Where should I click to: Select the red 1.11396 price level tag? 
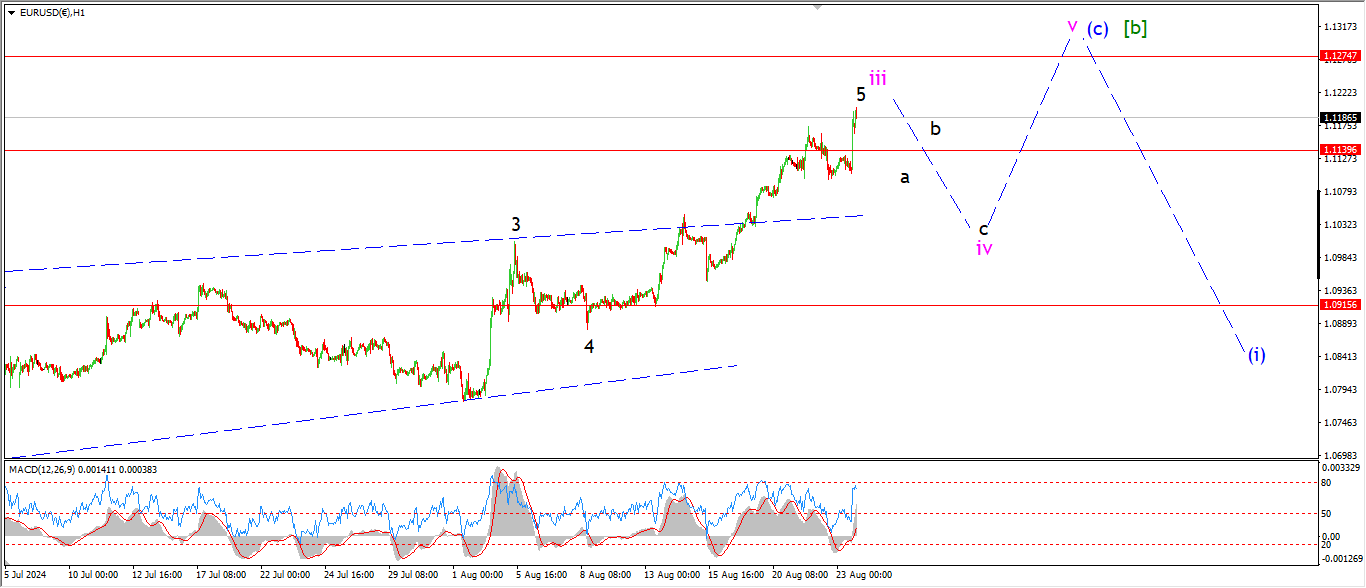point(1338,150)
